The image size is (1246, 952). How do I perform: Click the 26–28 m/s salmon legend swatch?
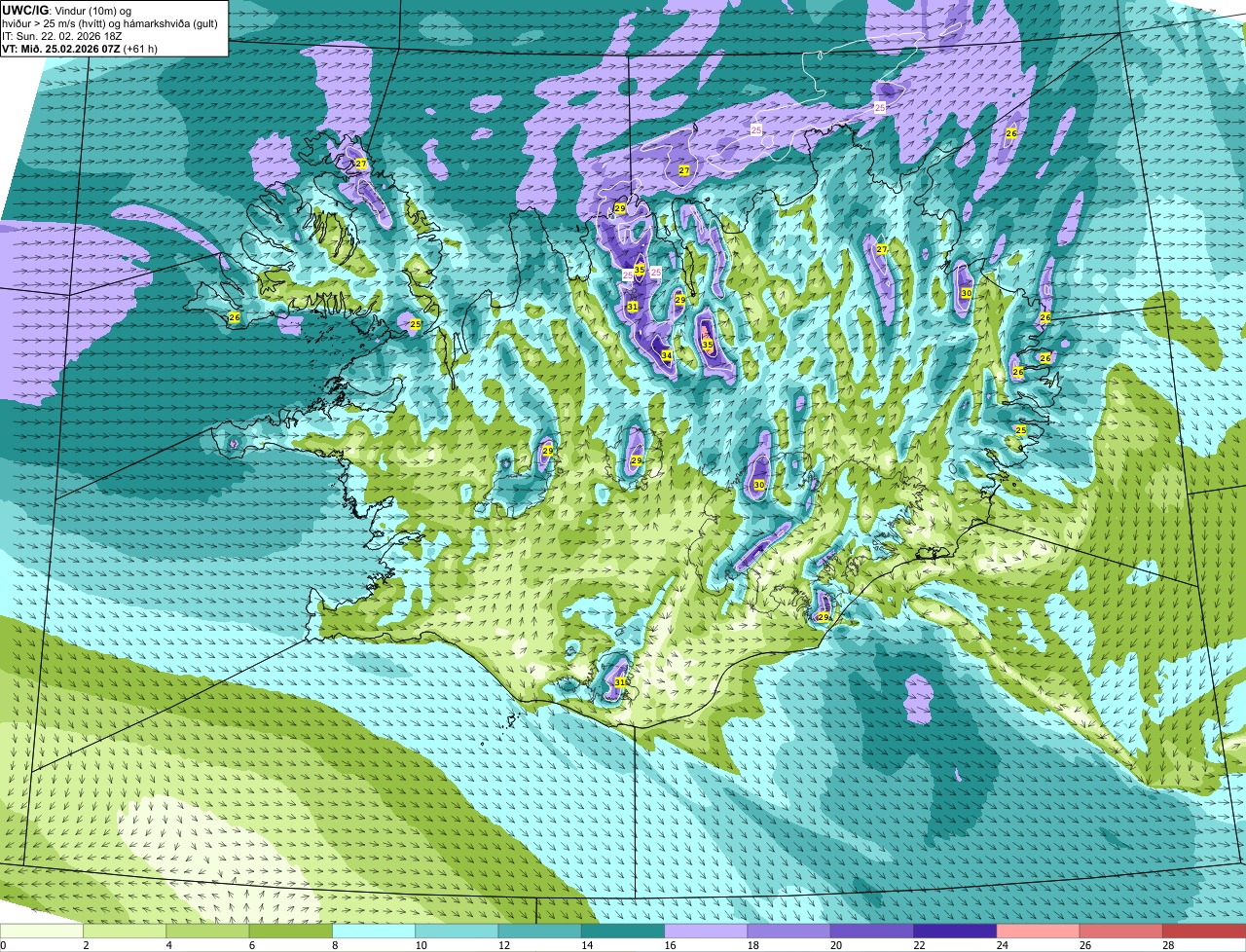click(1121, 931)
